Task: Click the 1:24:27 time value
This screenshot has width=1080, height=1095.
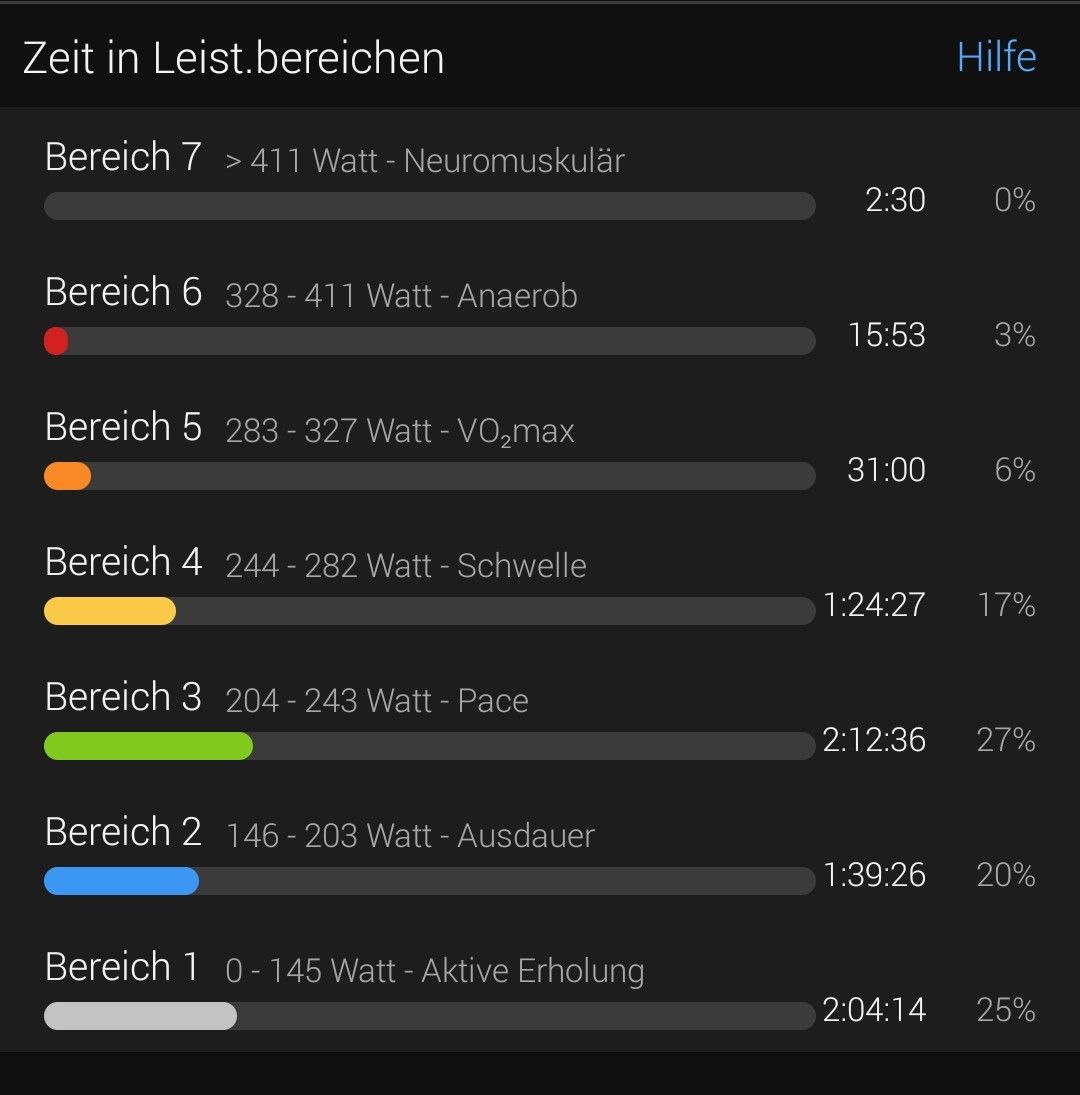Action: pos(874,605)
